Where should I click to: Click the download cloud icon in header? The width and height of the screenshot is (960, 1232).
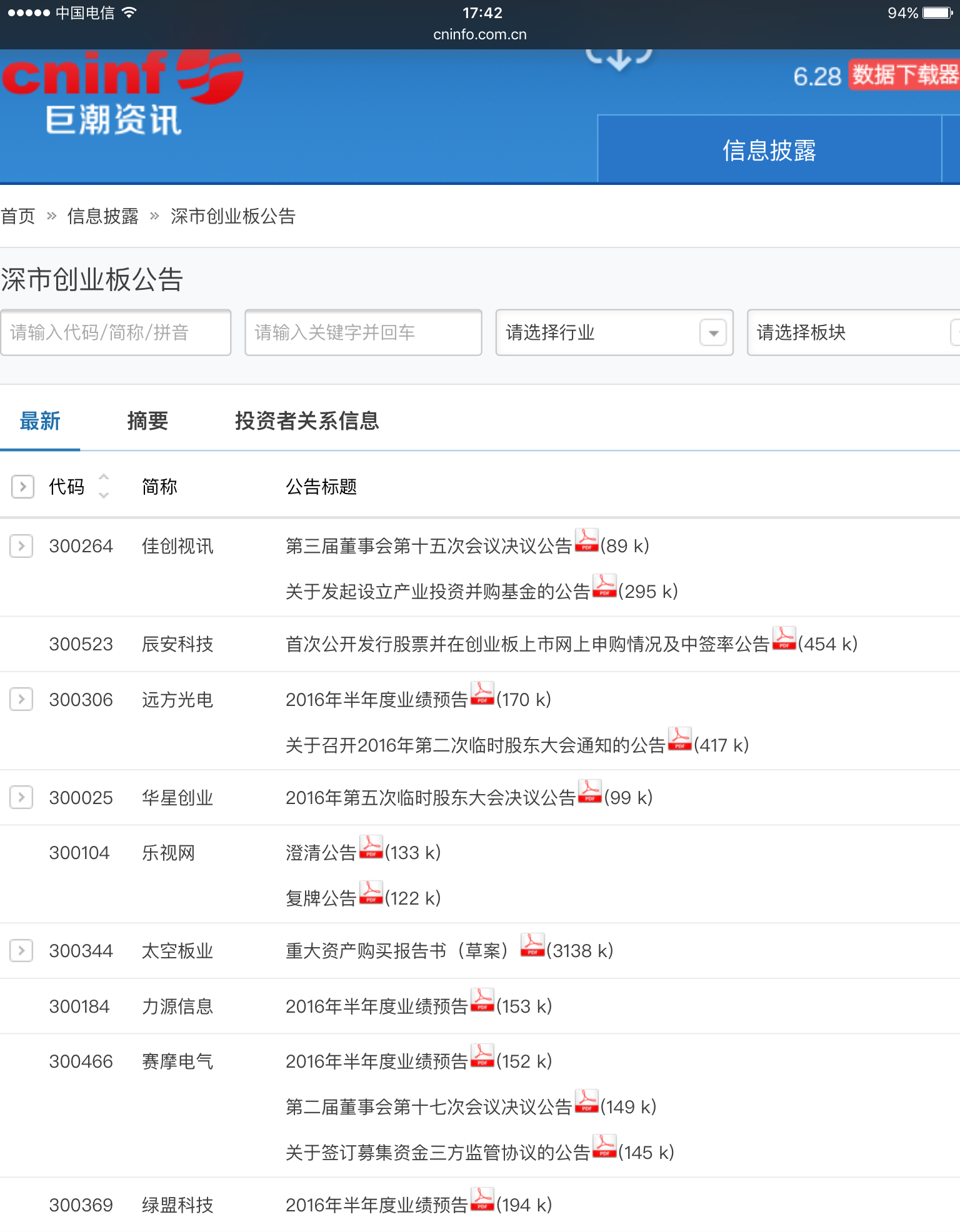[x=619, y=59]
